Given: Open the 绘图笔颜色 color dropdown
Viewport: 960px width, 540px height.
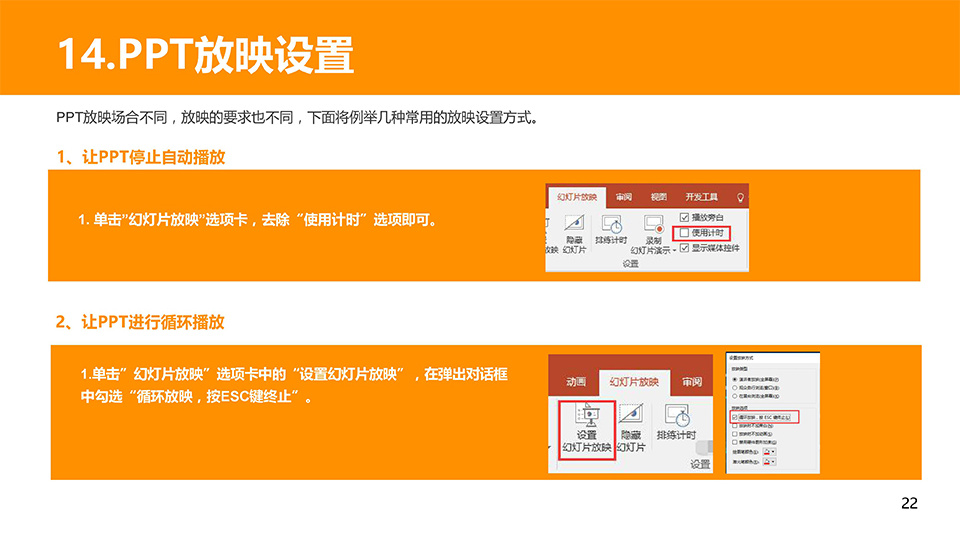Looking at the screenshot, I should pos(773,452).
